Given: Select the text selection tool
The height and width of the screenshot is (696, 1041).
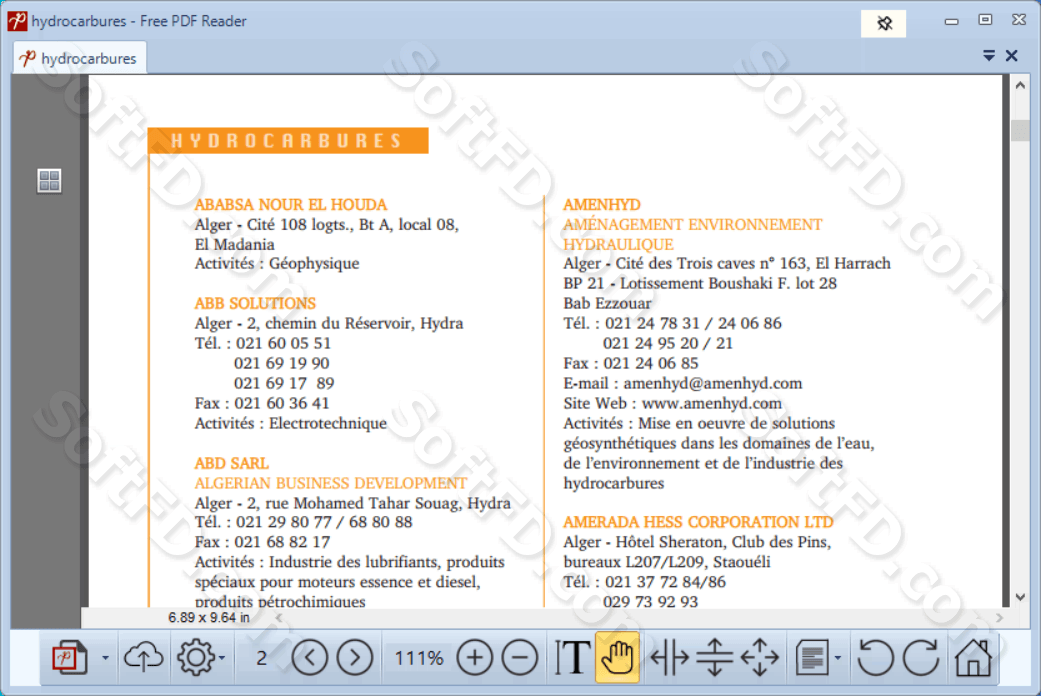Looking at the screenshot, I should 572,658.
